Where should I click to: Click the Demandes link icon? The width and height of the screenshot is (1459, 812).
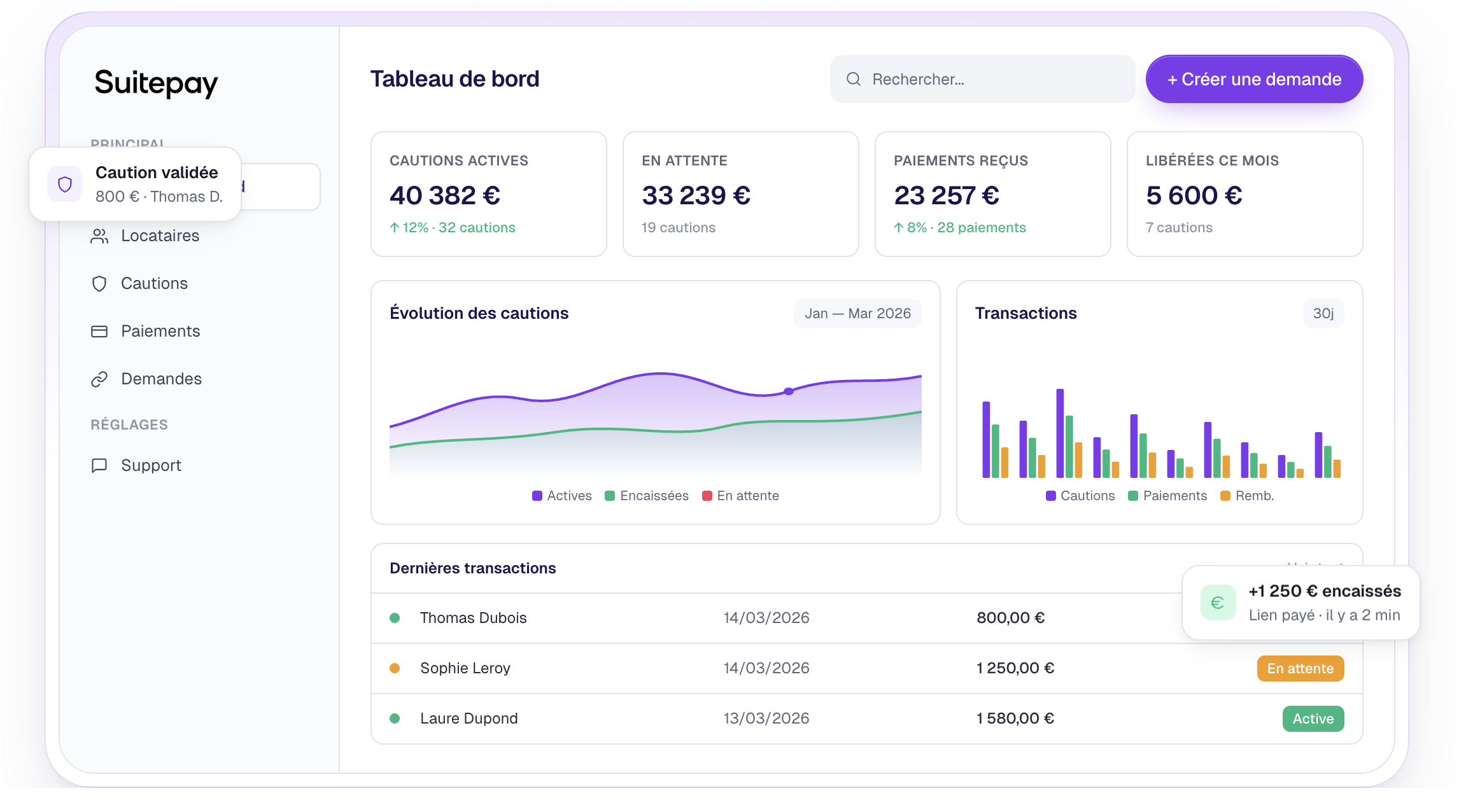pyautogui.click(x=99, y=379)
